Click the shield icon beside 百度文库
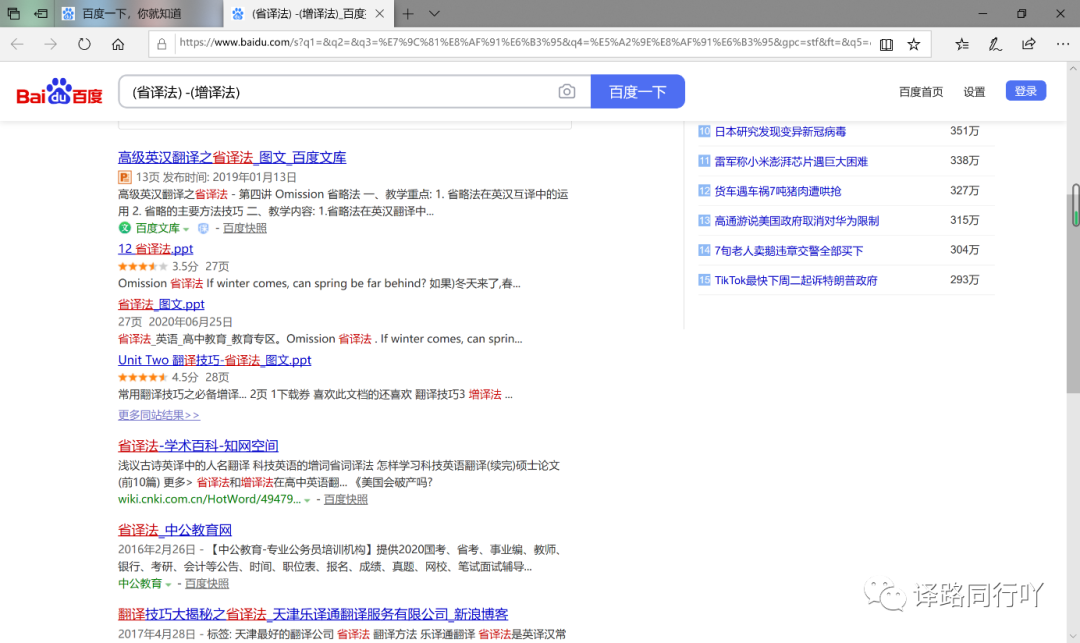The image size is (1080, 643). pos(203,228)
